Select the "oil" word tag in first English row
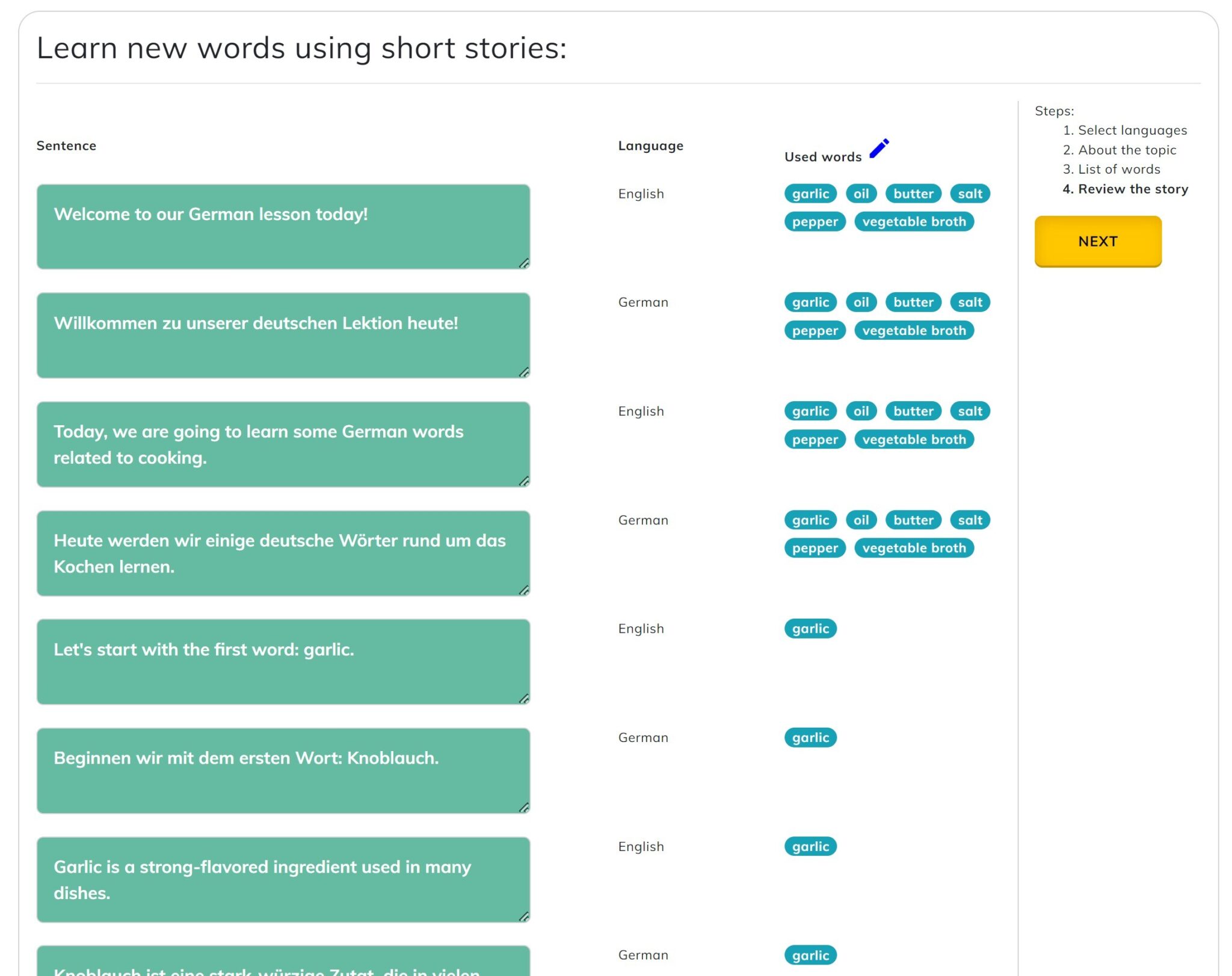Viewport: 1232px width, 976px height. (860, 194)
